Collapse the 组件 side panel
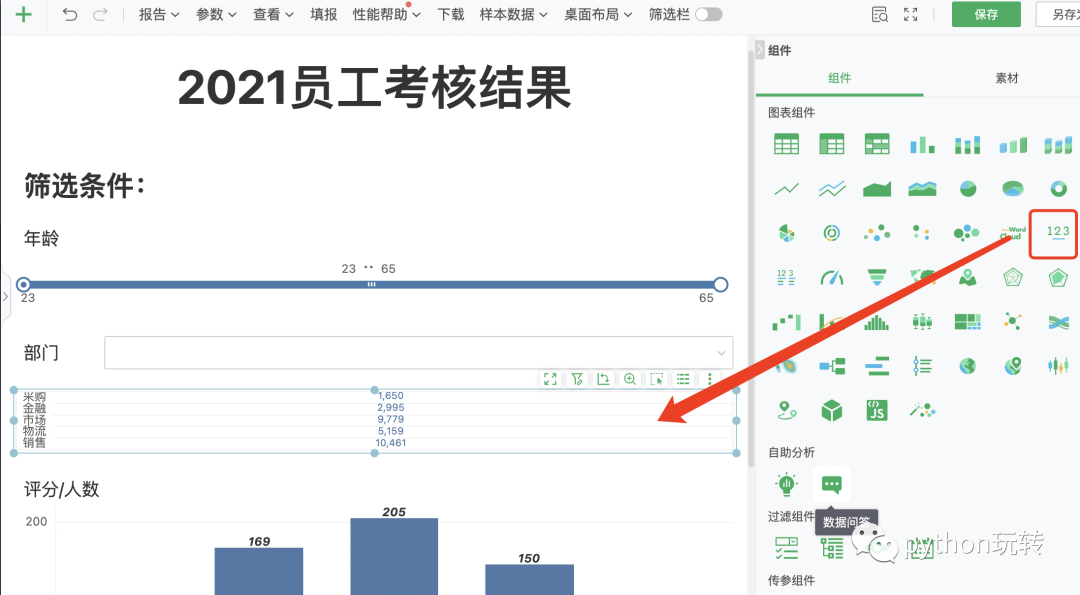The height and width of the screenshot is (595, 1080). (760, 50)
